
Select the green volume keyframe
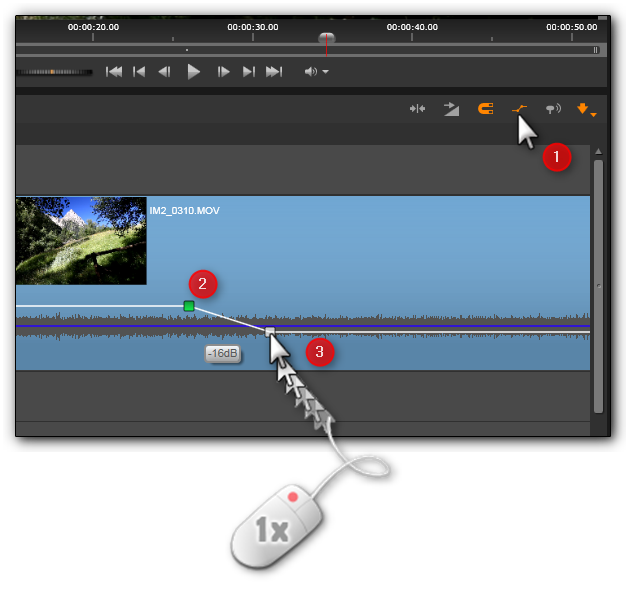click(x=189, y=306)
